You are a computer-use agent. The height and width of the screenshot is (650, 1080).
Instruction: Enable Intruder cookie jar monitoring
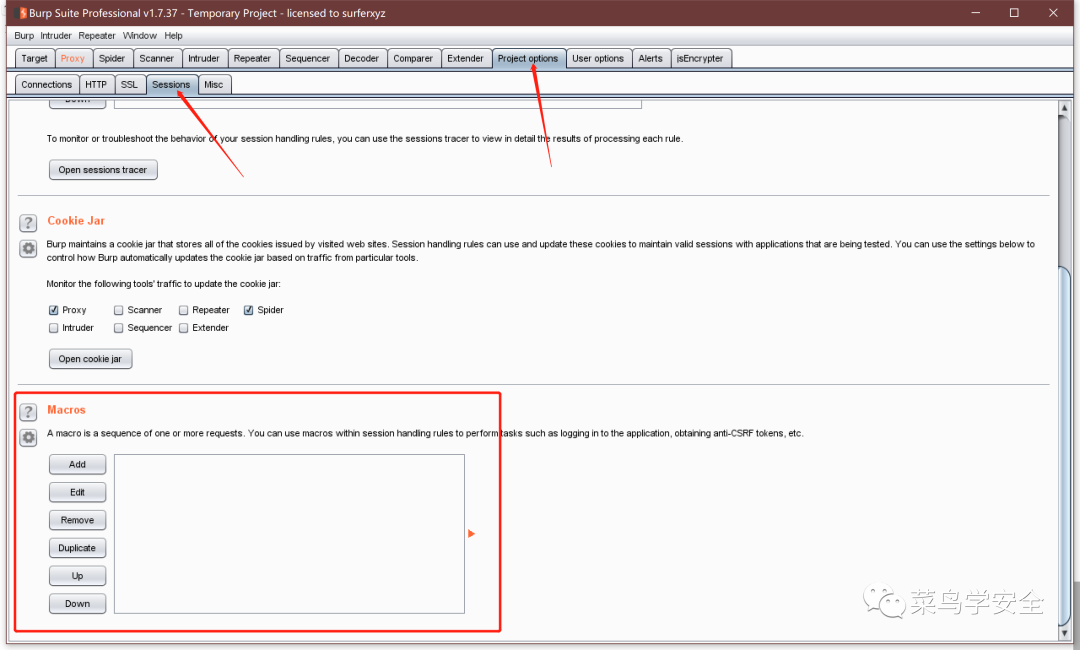coord(54,328)
